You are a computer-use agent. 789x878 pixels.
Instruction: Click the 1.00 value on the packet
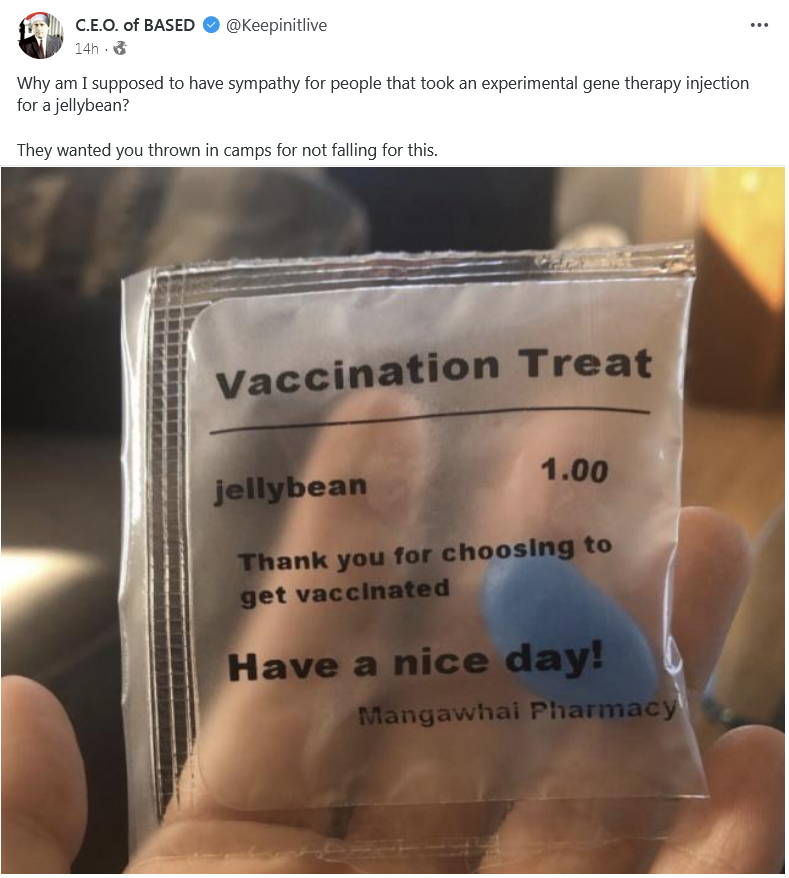[x=574, y=470]
